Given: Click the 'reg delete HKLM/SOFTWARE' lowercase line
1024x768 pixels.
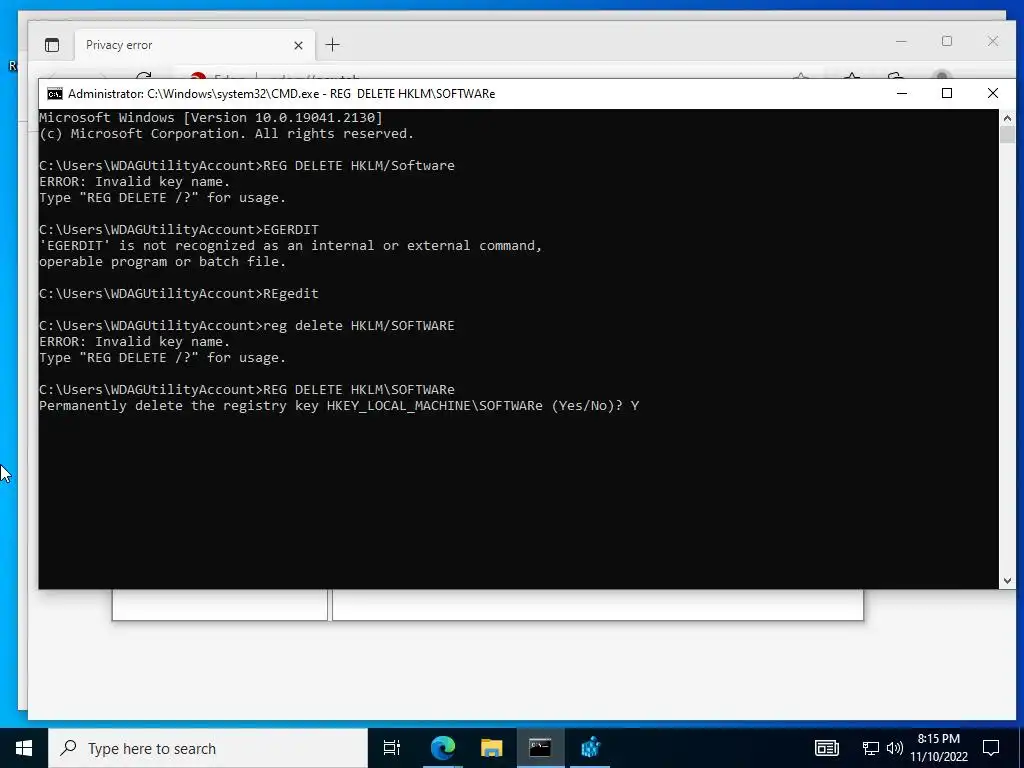Looking at the screenshot, I should pos(247,326).
